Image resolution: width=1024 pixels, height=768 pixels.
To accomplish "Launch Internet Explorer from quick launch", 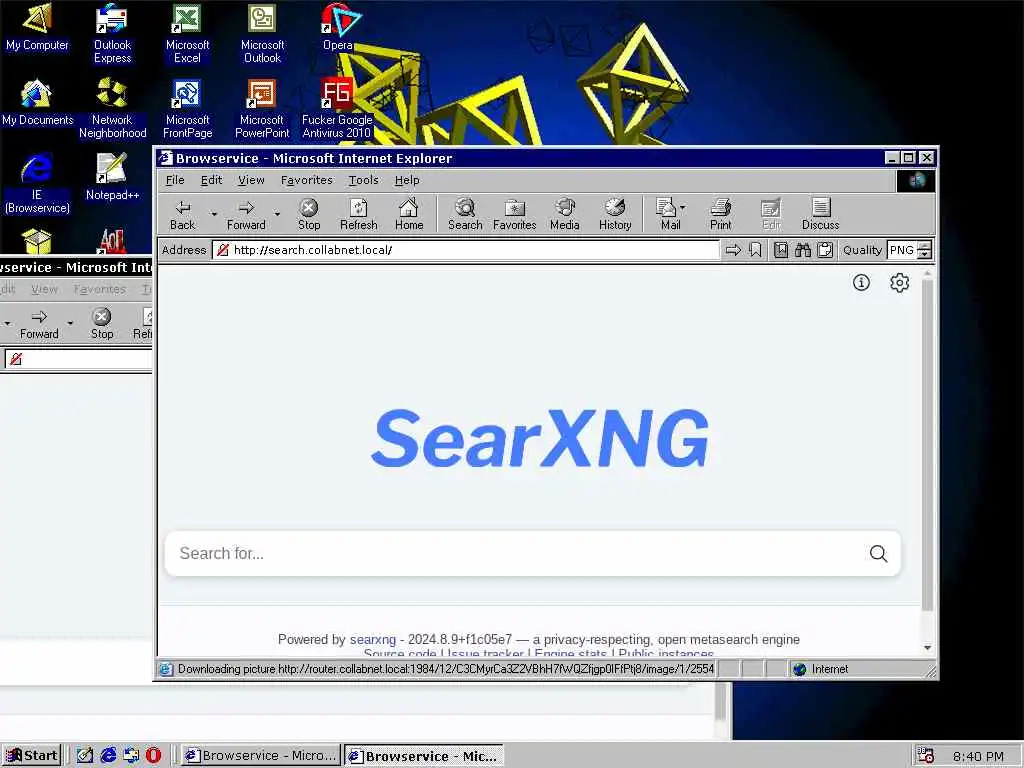I will pos(108,756).
